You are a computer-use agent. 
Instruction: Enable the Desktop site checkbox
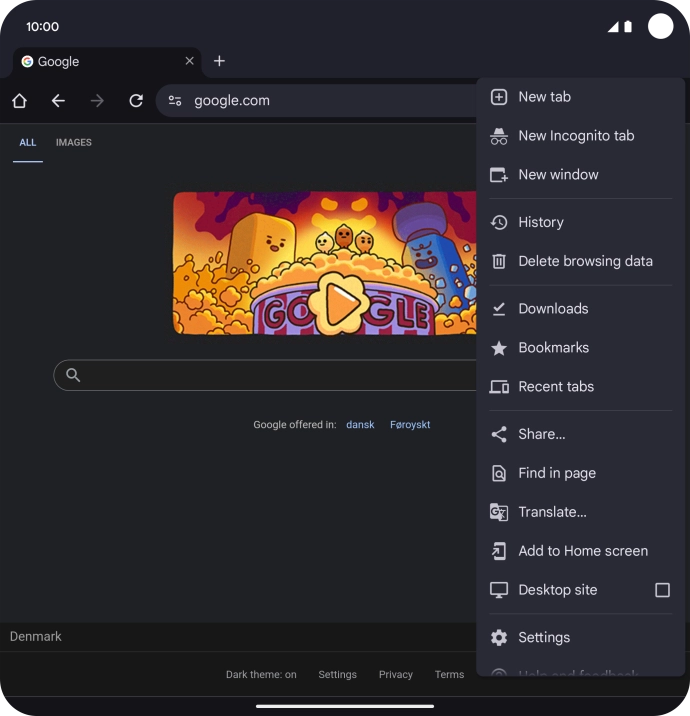point(662,590)
